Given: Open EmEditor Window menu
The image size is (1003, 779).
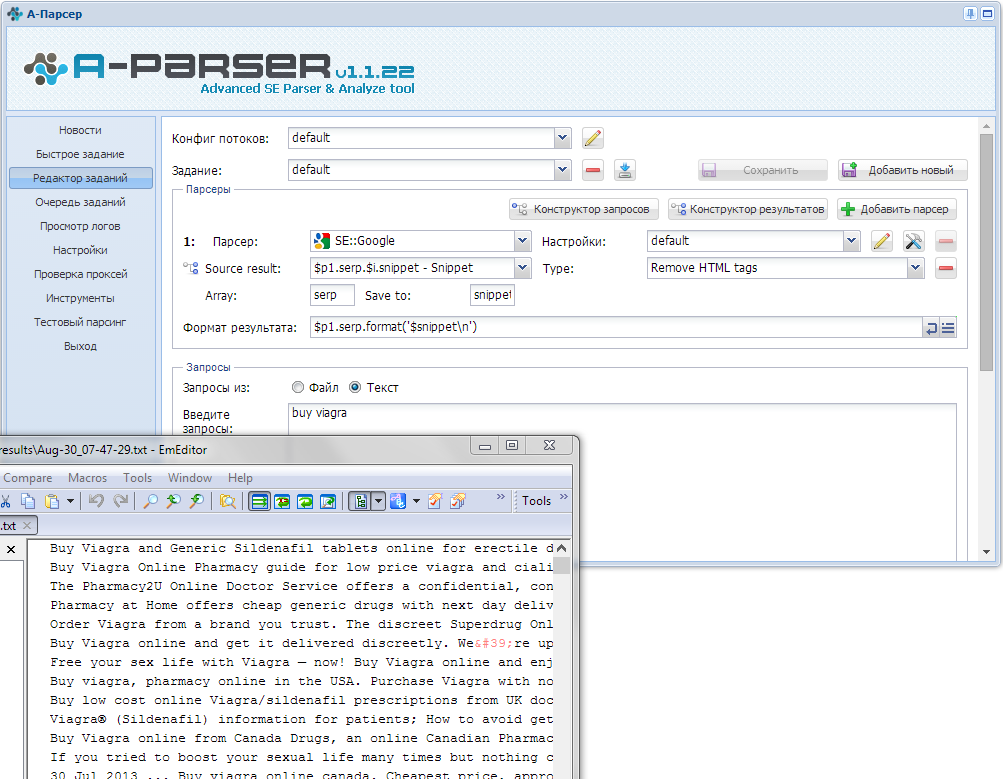Looking at the screenshot, I should click(190, 478).
